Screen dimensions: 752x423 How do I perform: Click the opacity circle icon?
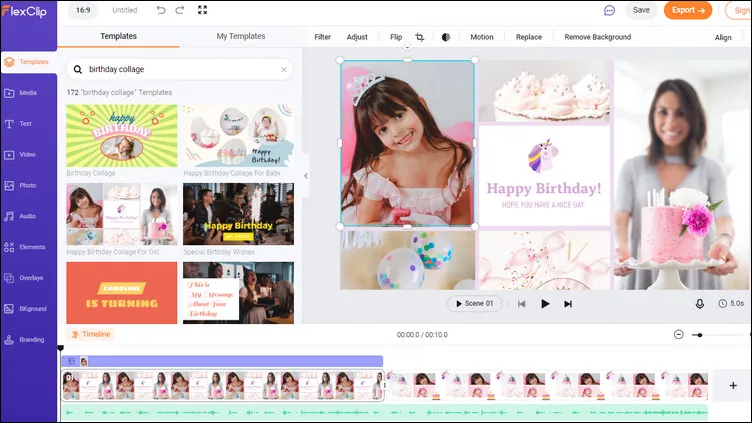pos(446,37)
